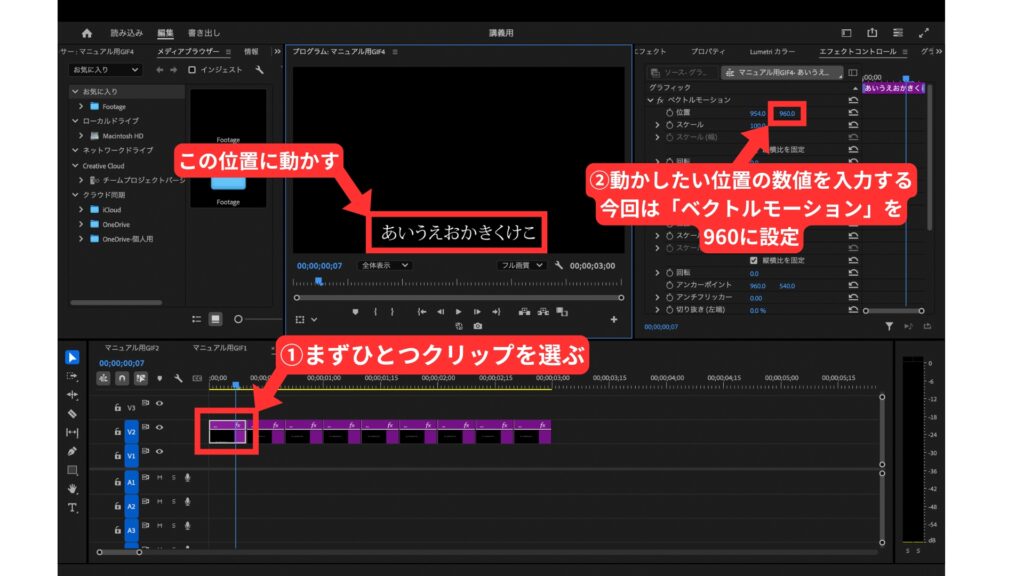Hide track V2 with the eye toggle
The height and width of the screenshot is (576, 1024).
159,428
